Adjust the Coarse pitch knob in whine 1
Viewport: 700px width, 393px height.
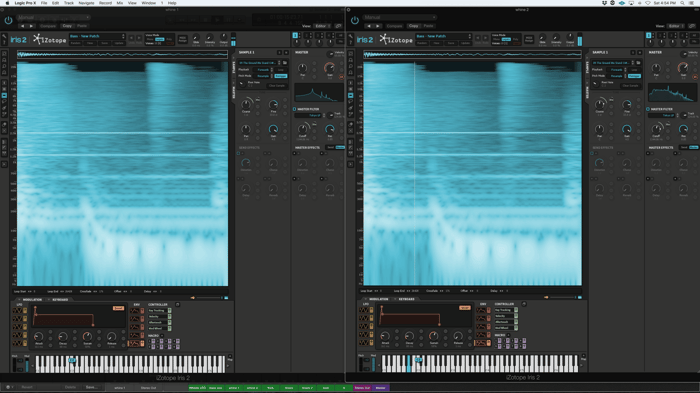(x=246, y=105)
